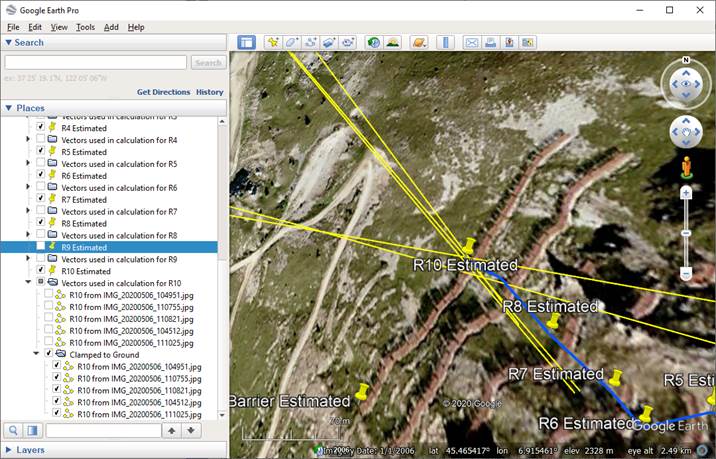View location in Google Maps
This screenshot has height=459, width=716.
528,42
